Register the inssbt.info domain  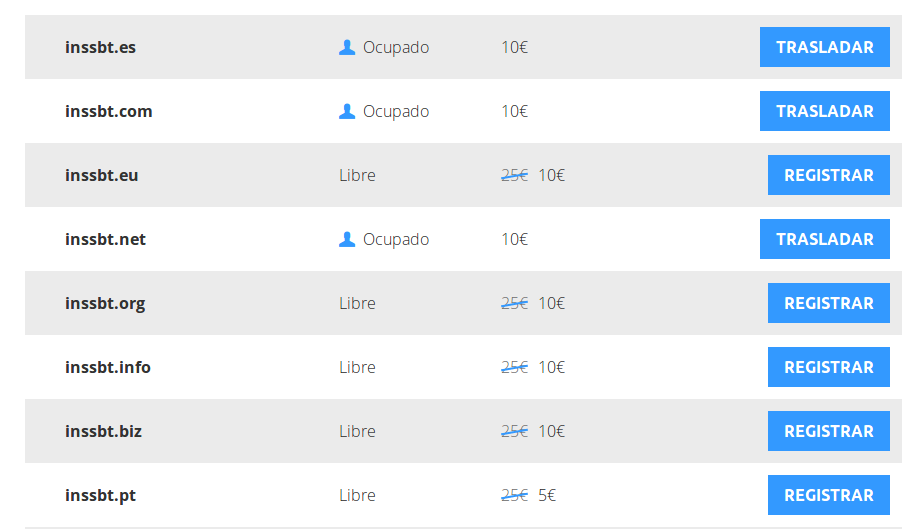pos(828,367)
